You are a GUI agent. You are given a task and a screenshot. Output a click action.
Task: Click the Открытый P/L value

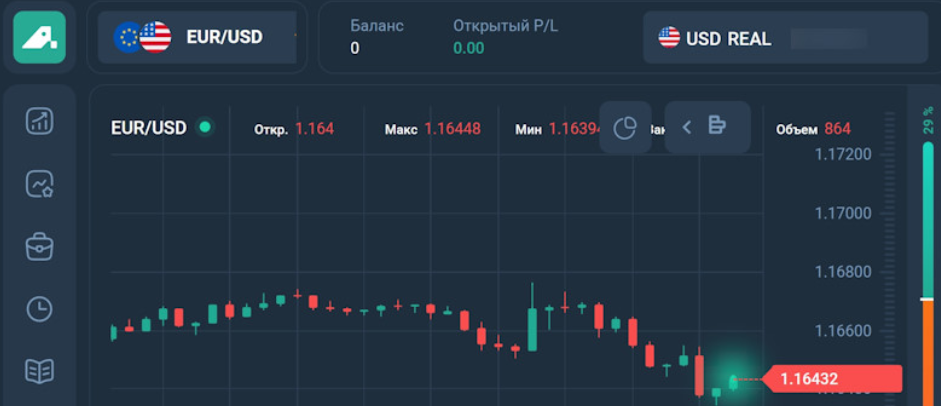point(468,48)
